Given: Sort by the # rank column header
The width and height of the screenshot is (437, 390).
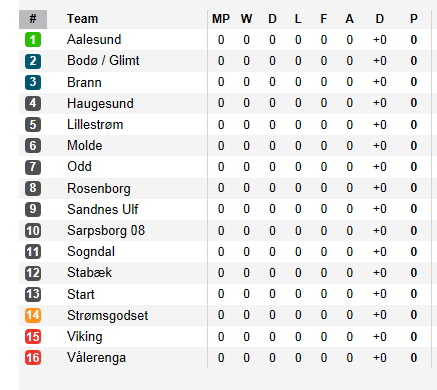Looking at the screenshot, I should click(x=33, y=19).
